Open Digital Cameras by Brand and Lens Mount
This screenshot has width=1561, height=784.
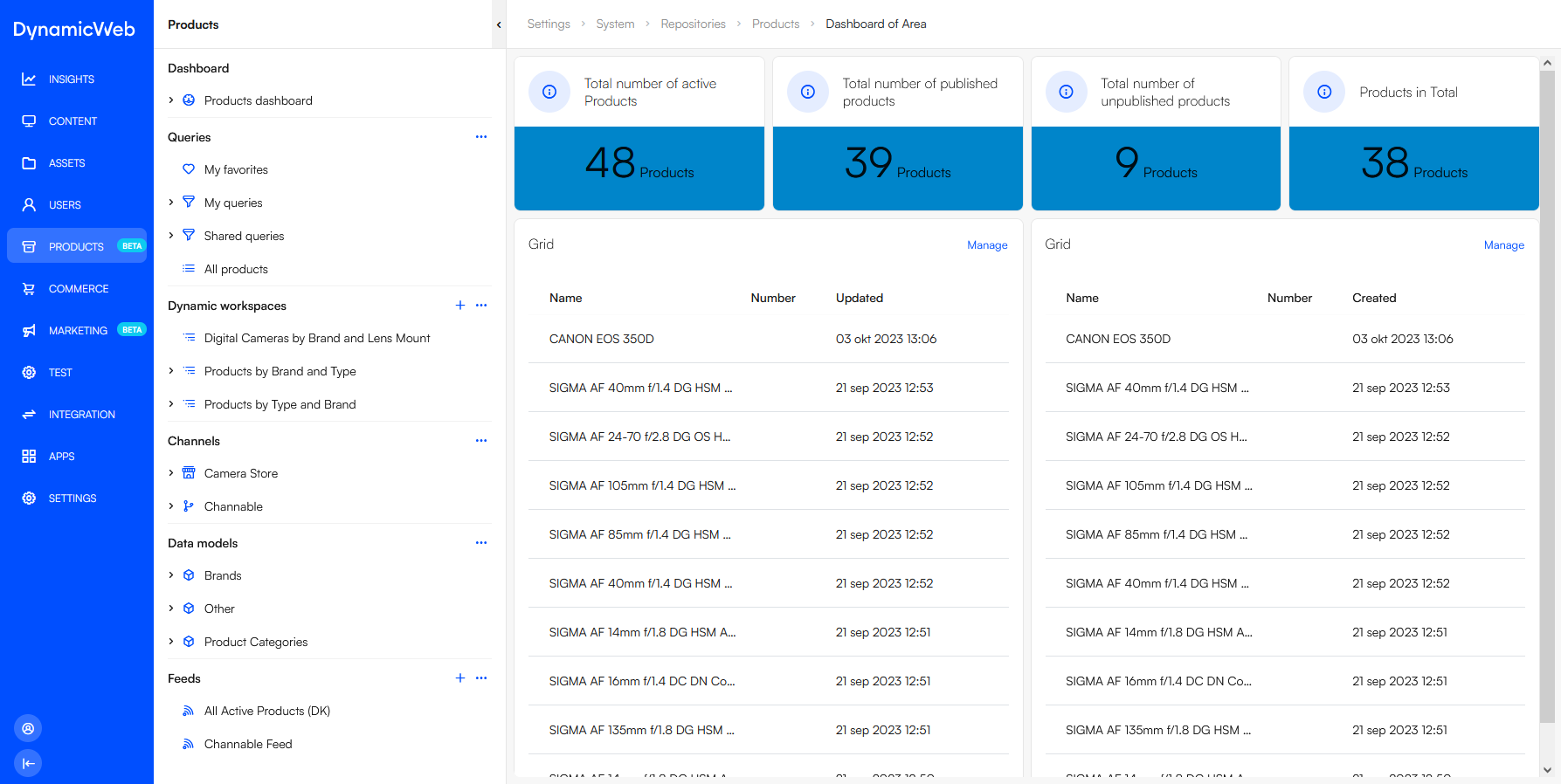tap(317, 338)
